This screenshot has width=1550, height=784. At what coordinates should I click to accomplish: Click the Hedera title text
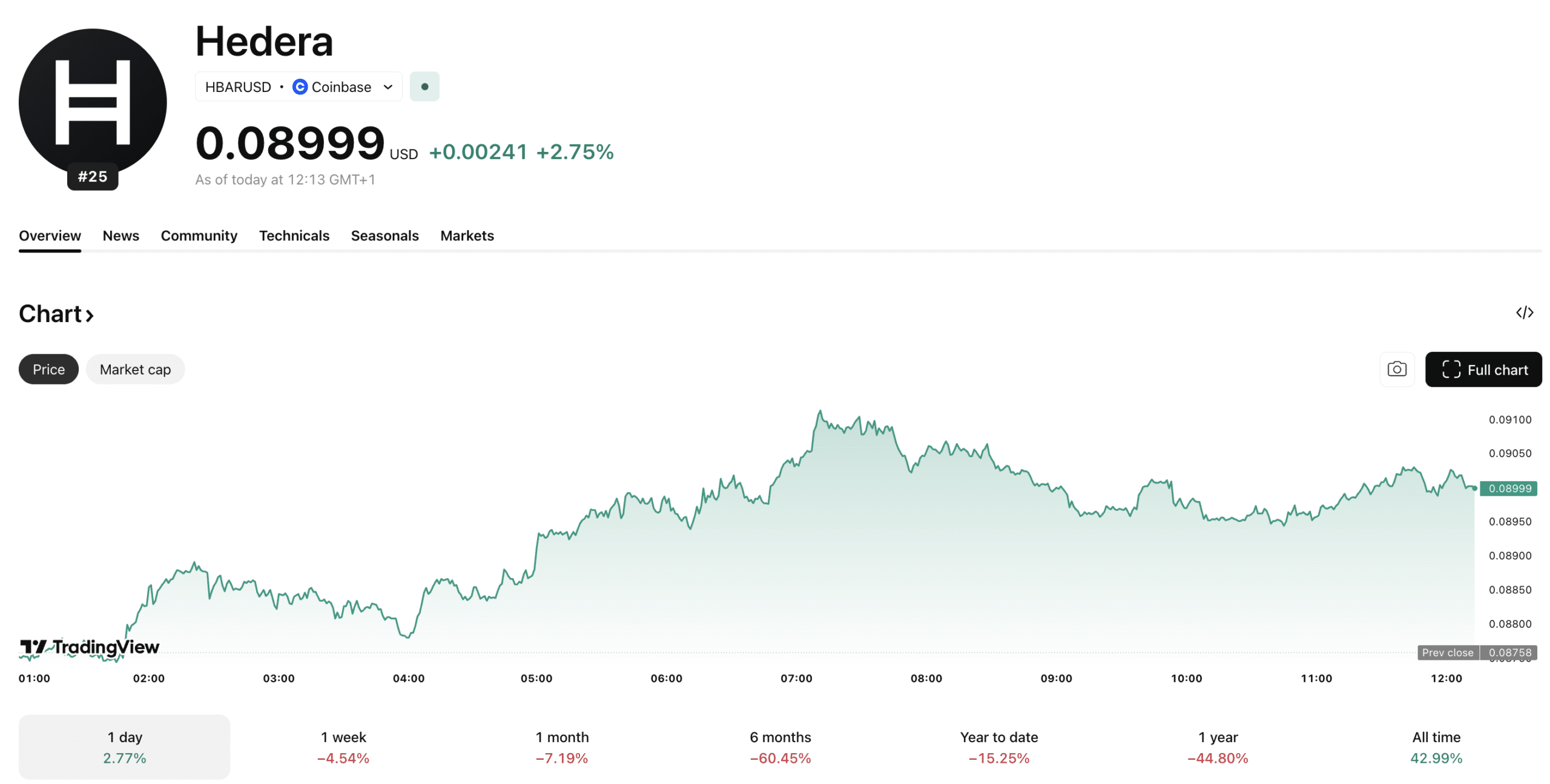[x=264, y=41]
